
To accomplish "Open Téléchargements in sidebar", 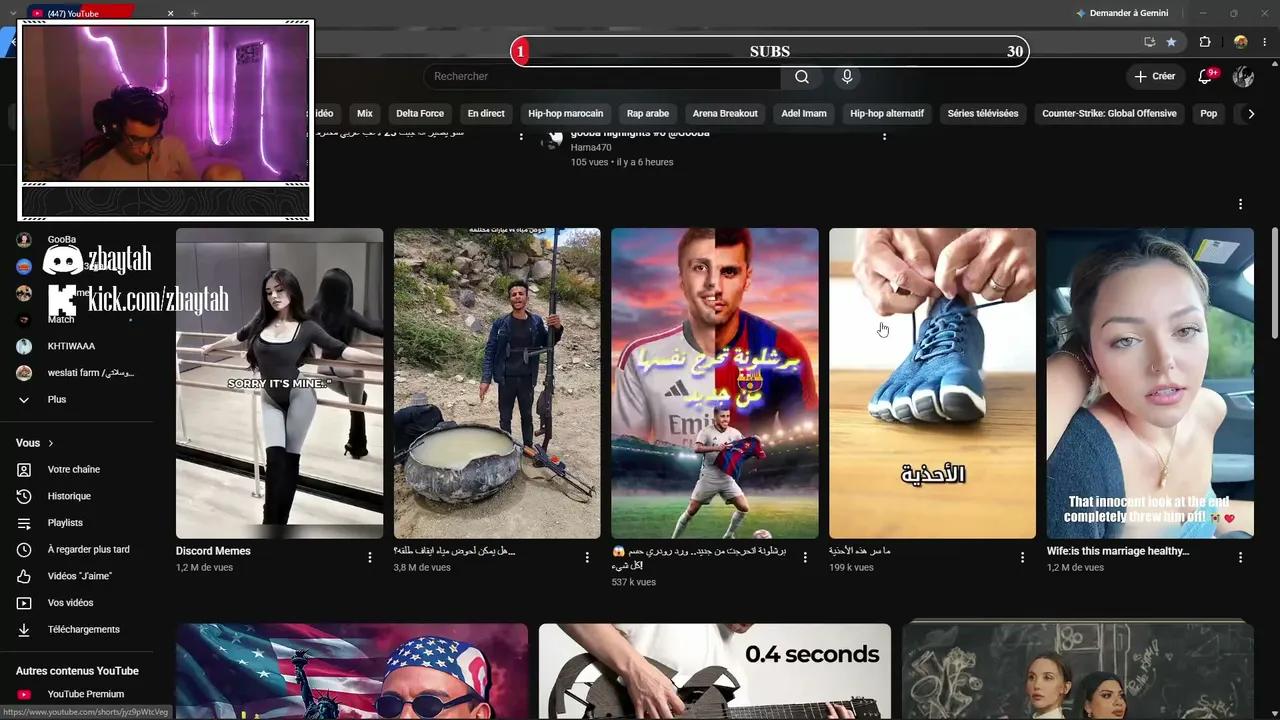I will tap(82, 629).
